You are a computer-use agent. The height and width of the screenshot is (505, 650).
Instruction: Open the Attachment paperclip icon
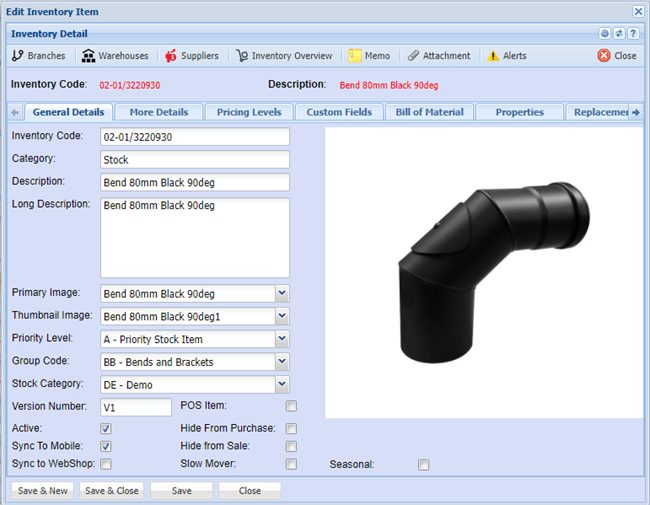click(x=413, y=56)
